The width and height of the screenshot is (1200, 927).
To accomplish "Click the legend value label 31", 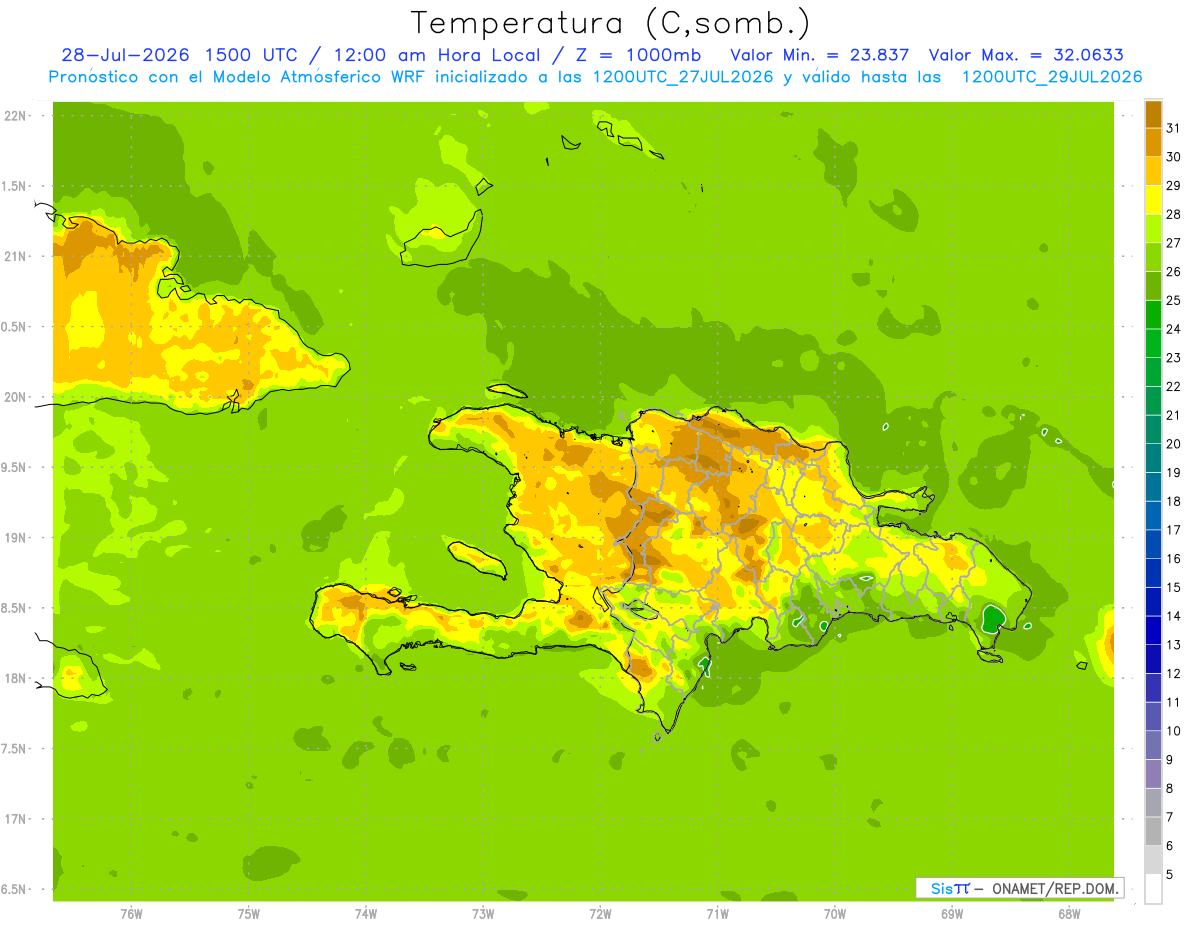I will [1173, 128].
